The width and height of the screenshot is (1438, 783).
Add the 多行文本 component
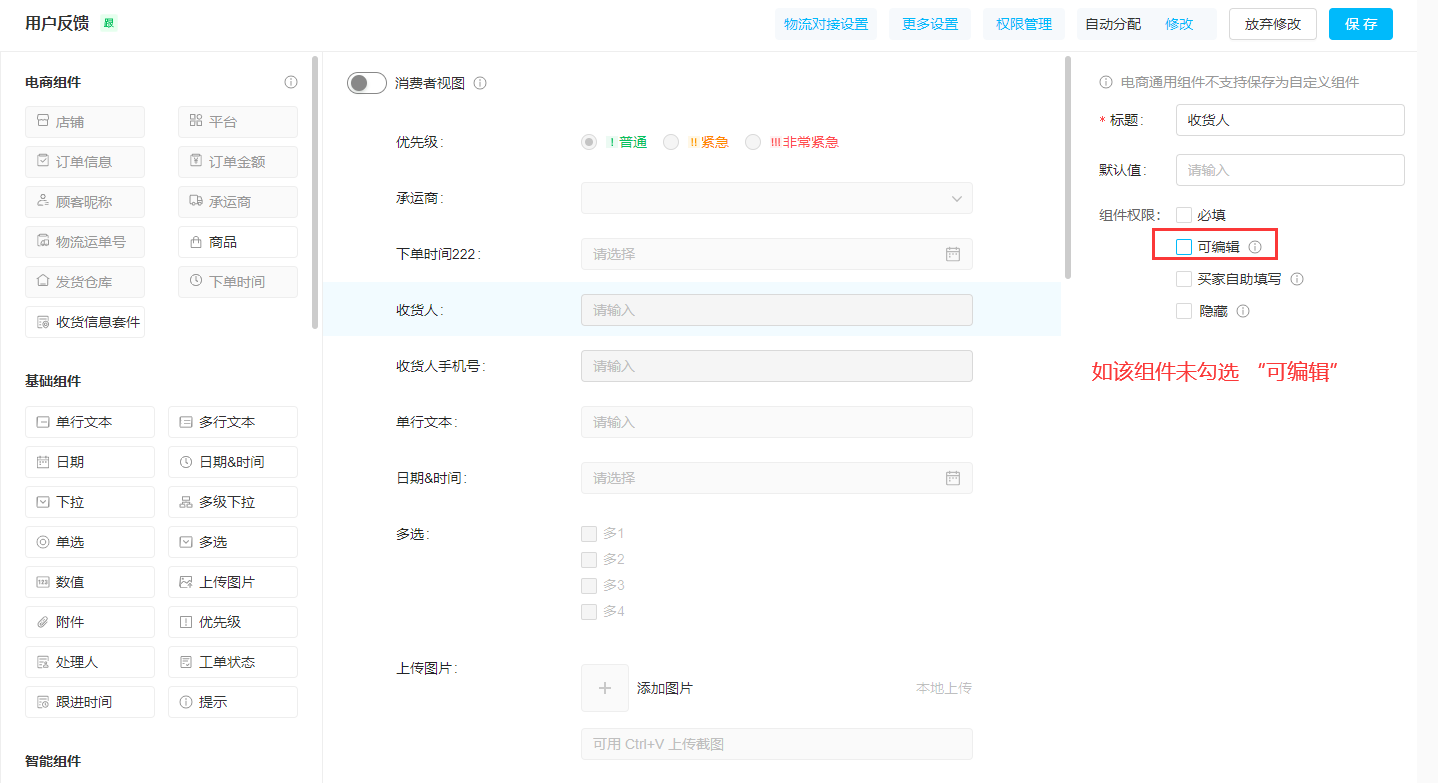[x=233, y=422]
